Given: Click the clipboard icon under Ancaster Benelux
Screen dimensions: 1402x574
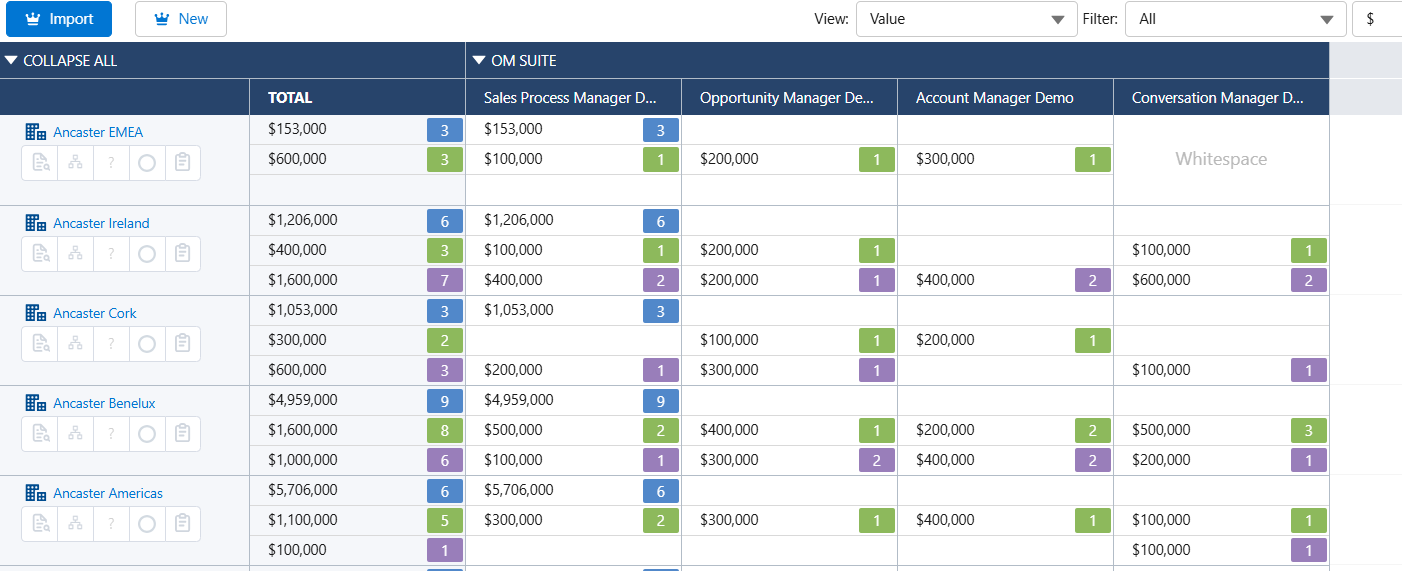Looking at the screenshot, I should (182, 434).
